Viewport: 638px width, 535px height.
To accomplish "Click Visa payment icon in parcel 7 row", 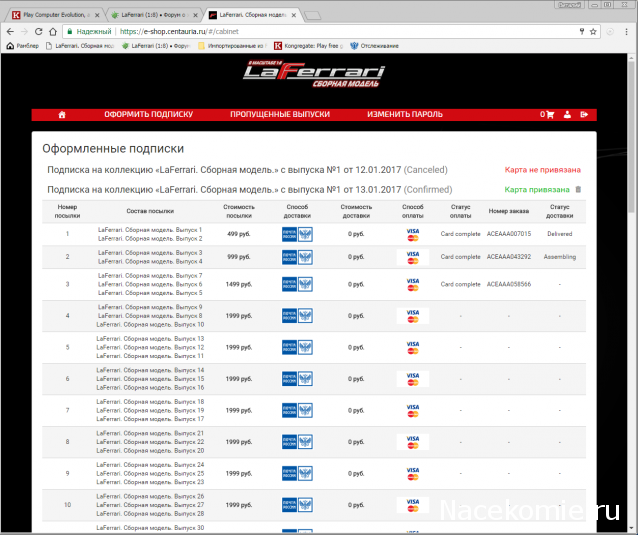I will coord(413,411).
